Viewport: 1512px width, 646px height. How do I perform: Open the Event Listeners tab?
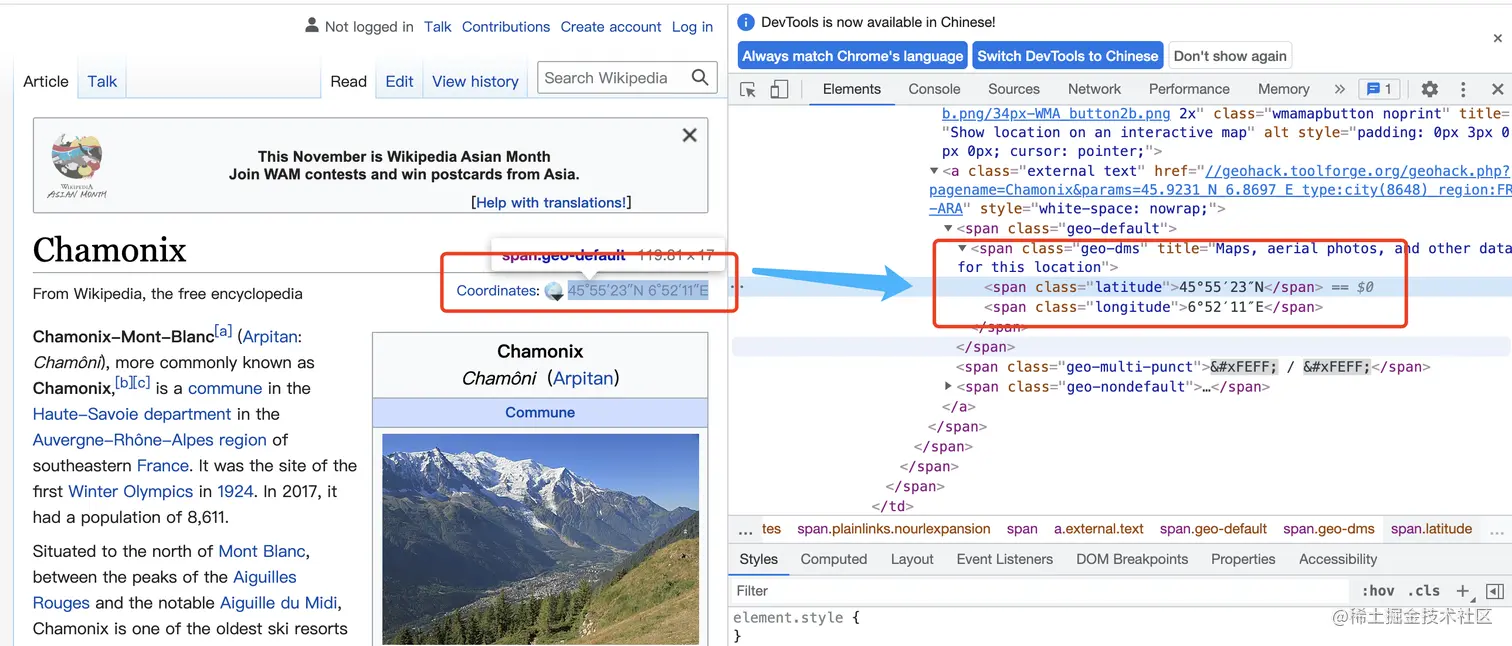tap(1004, 559)
